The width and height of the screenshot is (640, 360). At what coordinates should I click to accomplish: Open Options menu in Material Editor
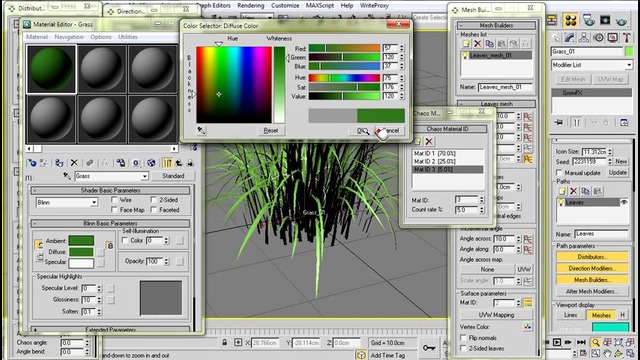point(101,37)
